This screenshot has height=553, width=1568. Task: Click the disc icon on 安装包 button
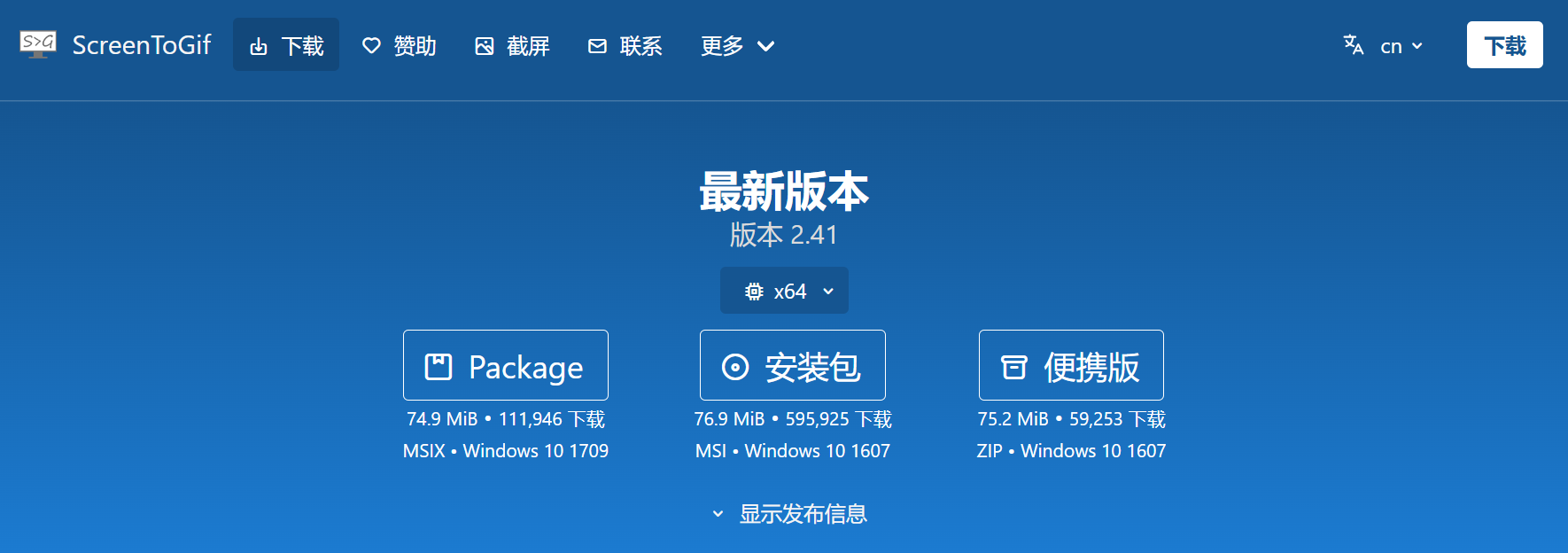tap(735, 367)
